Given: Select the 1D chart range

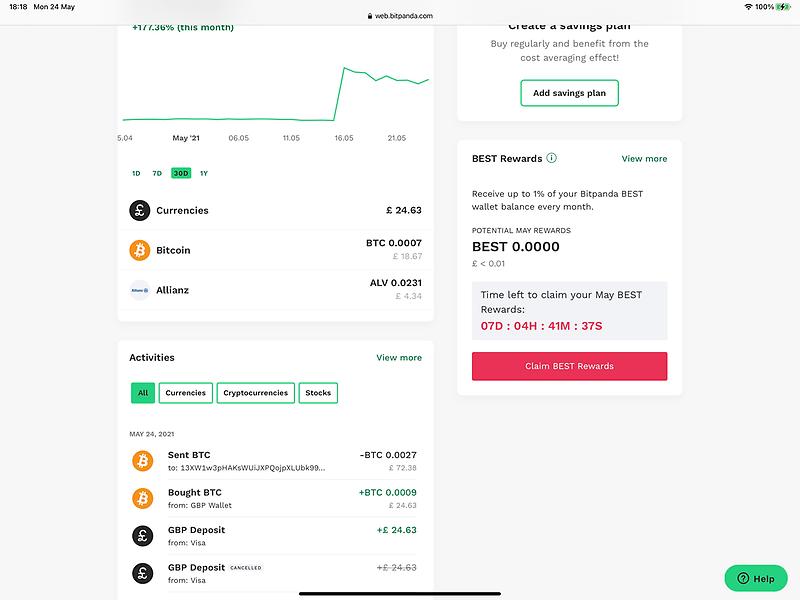Looking at the screenshot, I should 136,173.
